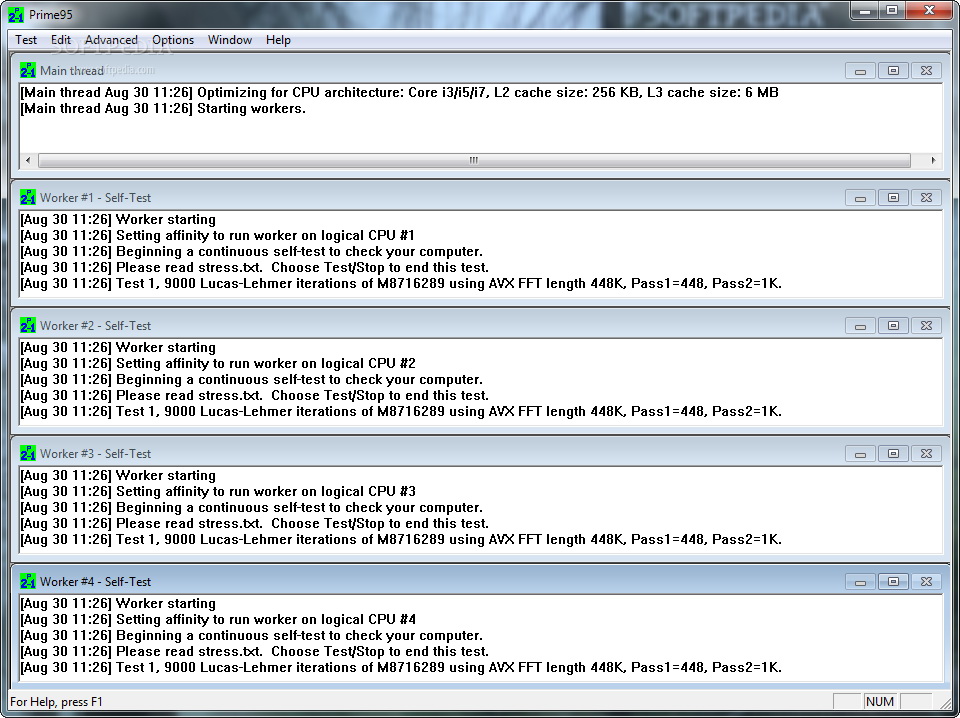Viewport: 960px width, 718px height.
Task: Click Worker #4 'Test 1, 9000 Lucas-Lehmer' line
Action: (401, 667)
